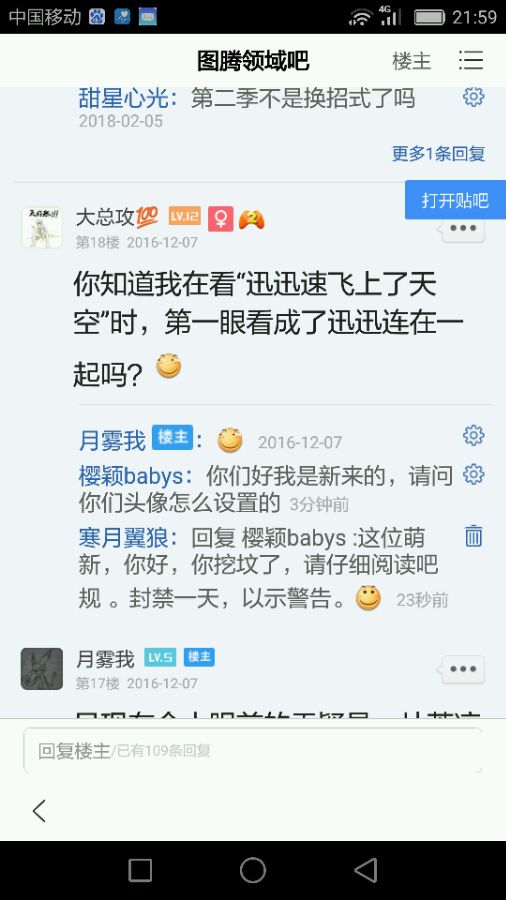This screenshot has height=900, width=506.
Task: Open the 图腾领域吧 title
Action: 253,61
